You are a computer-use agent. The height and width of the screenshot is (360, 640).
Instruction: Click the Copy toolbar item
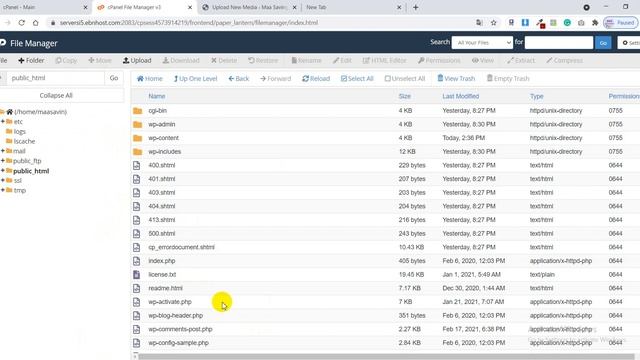pos(66,60)
